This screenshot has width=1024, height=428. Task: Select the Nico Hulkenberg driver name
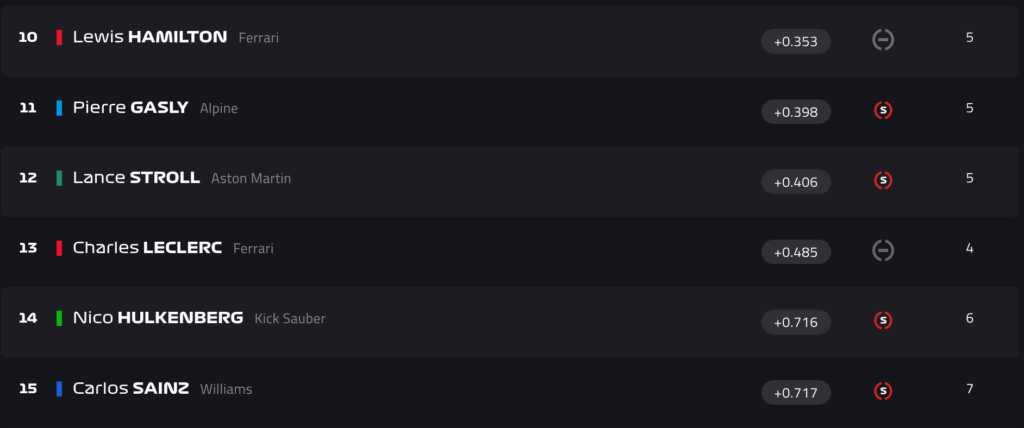158,318
